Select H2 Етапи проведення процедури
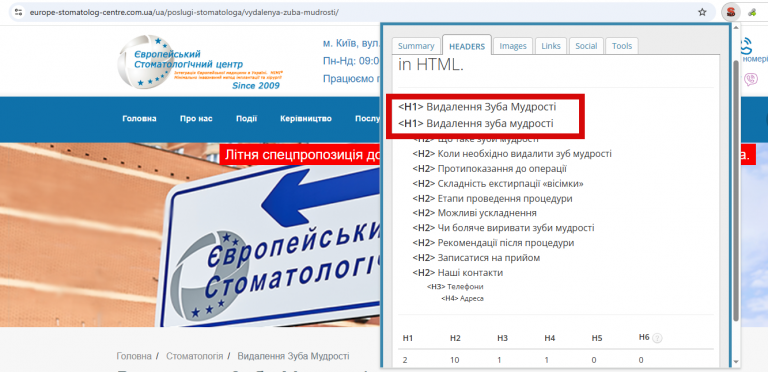Viewport: 768px width, 372px height. click(x=492, y=199)
